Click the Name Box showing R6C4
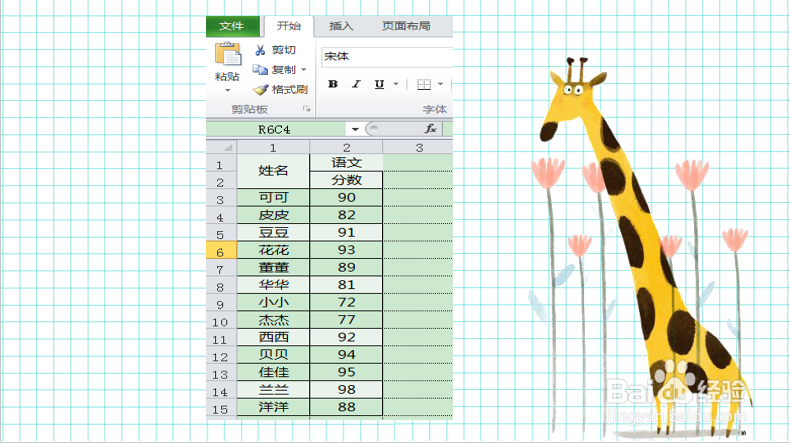This screenshot has width=790, height=443. [x=277, y=130]
